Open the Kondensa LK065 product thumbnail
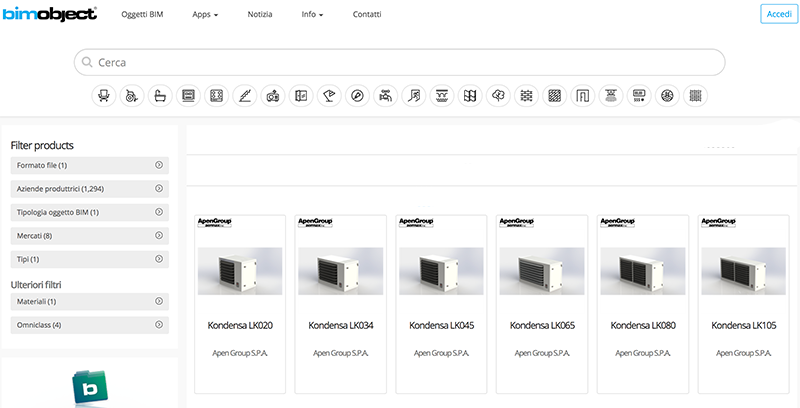 pyautogui.click(x=542, y=271)
